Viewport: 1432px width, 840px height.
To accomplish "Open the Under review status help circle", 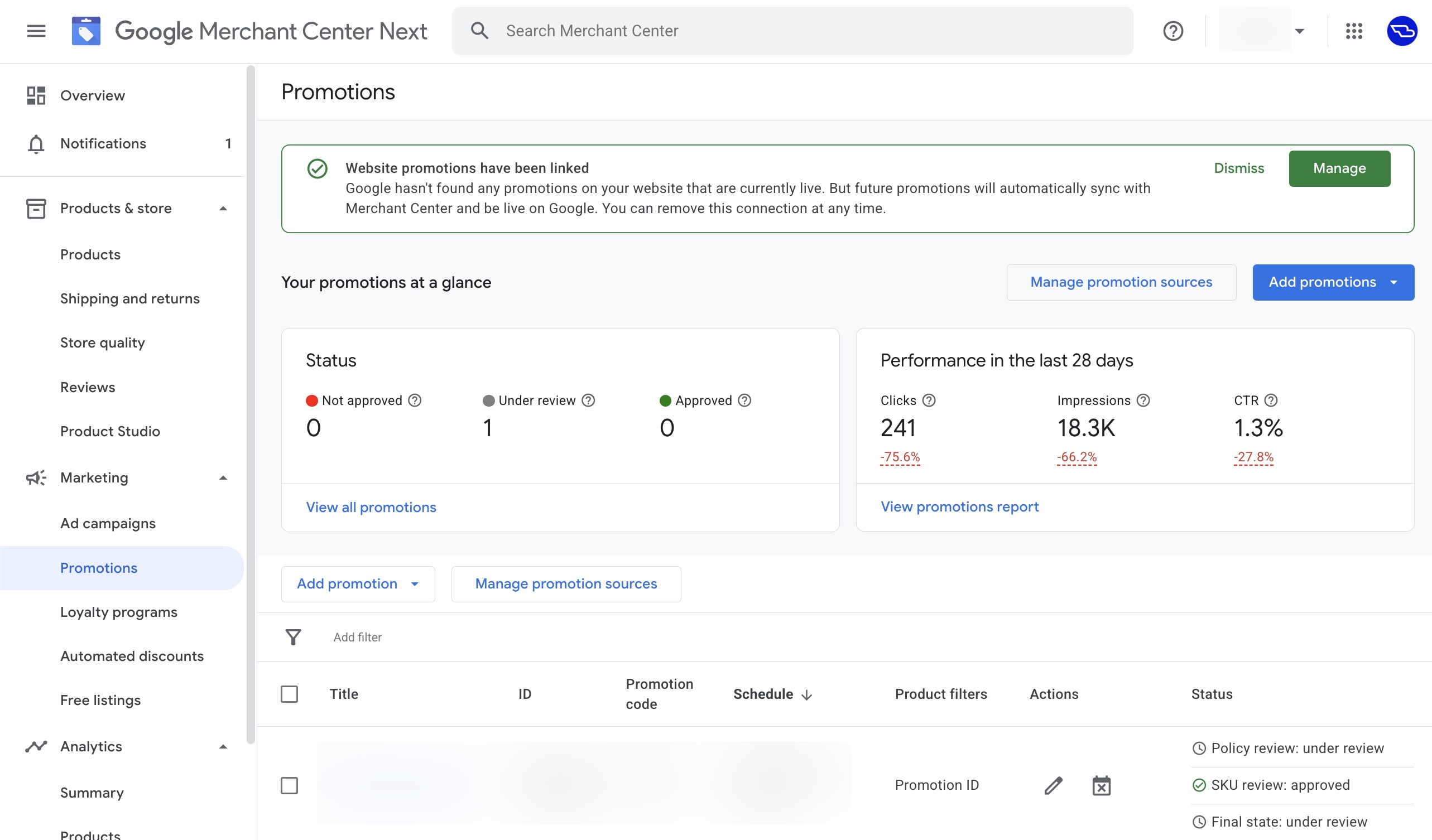I will click(x=589, y=400).
